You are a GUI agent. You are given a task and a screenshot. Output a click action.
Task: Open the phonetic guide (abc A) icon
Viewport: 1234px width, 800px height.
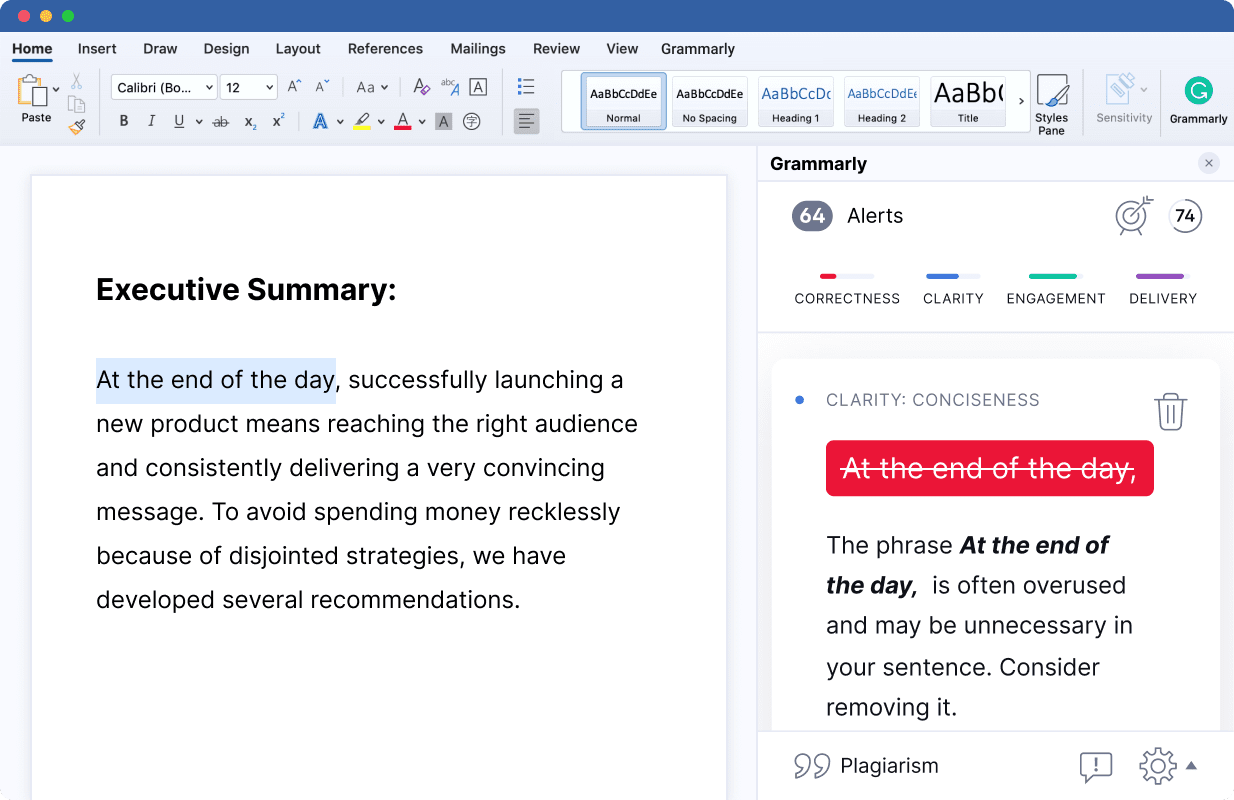coord(450,87)
